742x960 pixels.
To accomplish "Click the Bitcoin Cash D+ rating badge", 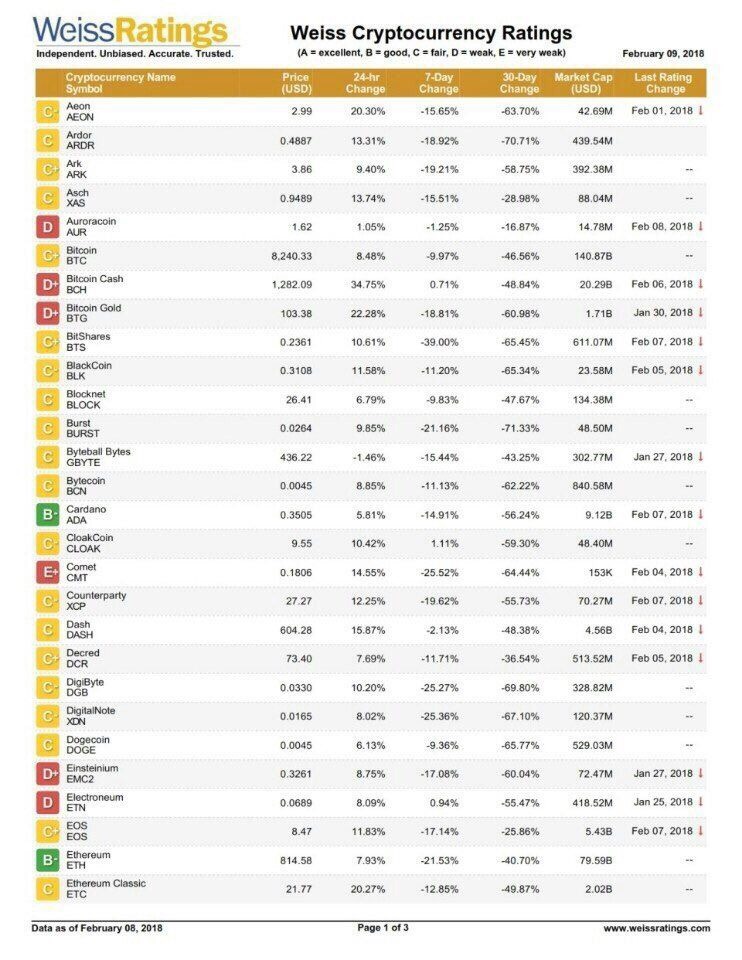I will (48, 285).
